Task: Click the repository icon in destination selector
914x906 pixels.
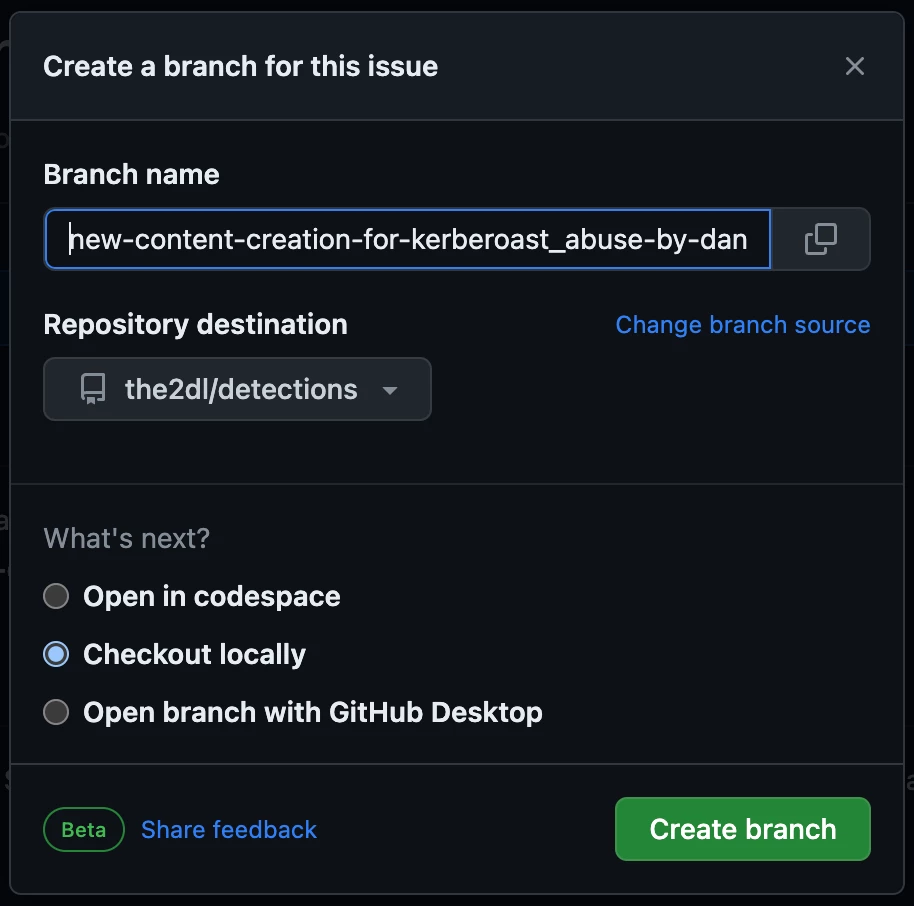Action: click(93, 389)
